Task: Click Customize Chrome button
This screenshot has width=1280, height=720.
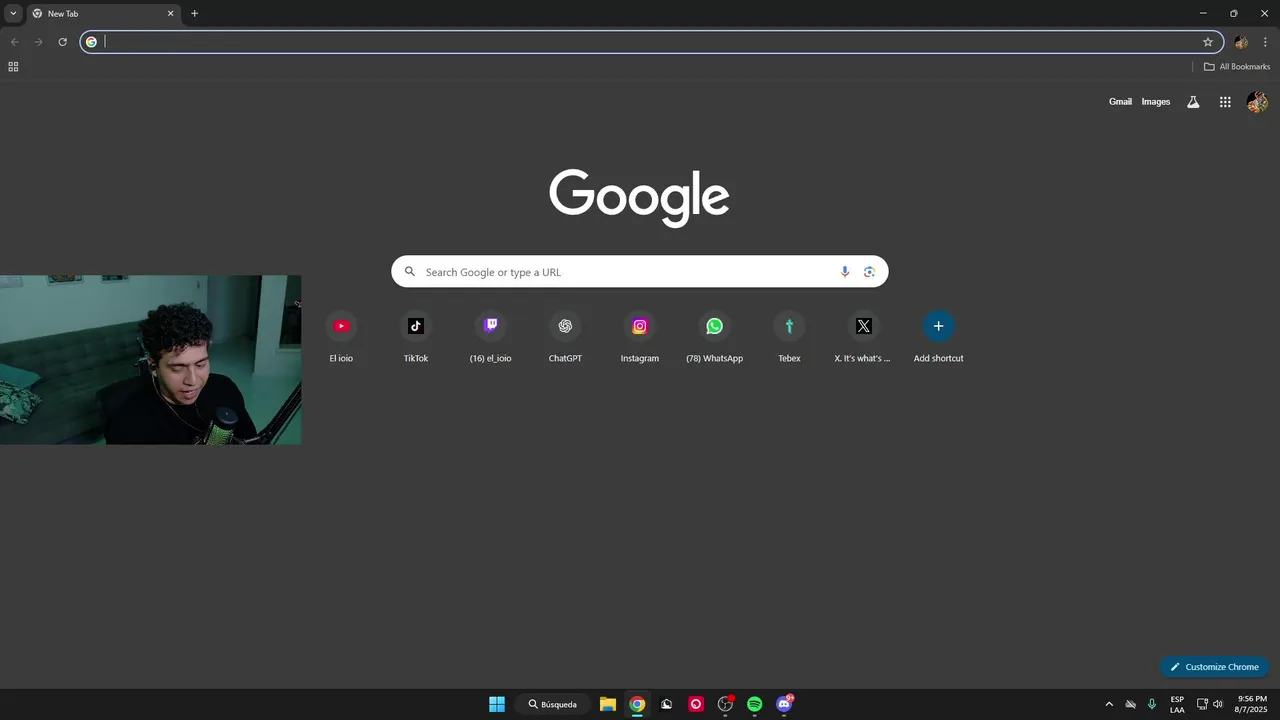Action: tap(1214, 667)
